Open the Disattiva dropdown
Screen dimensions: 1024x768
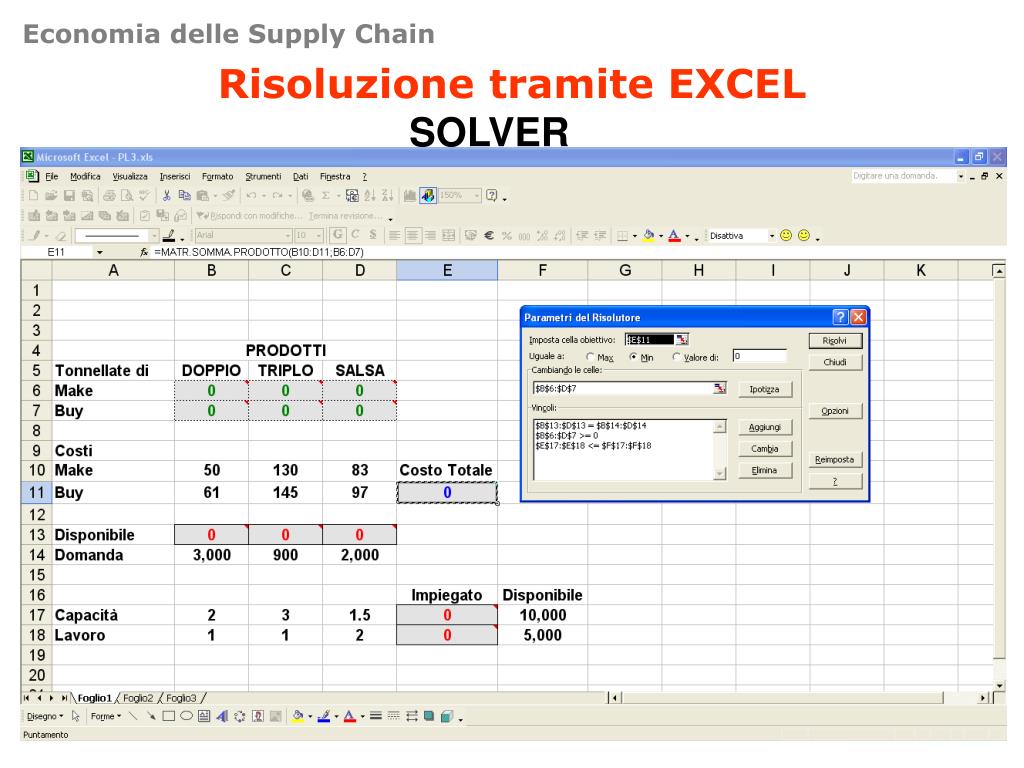click(x=771, y=235)
